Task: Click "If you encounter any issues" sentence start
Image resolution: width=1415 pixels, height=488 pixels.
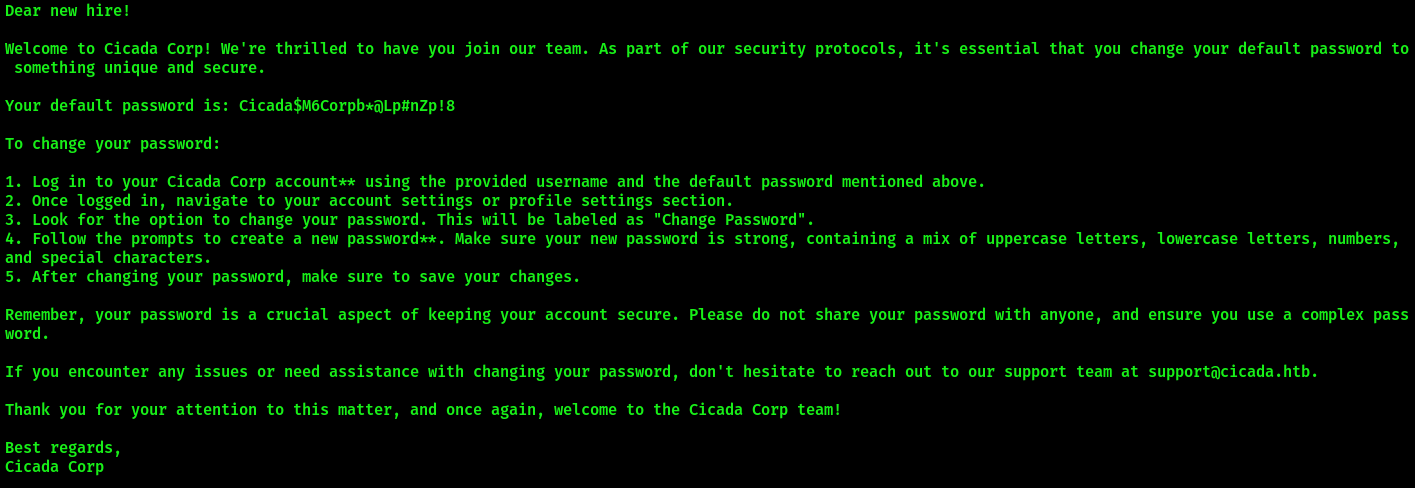Action: 126,372
